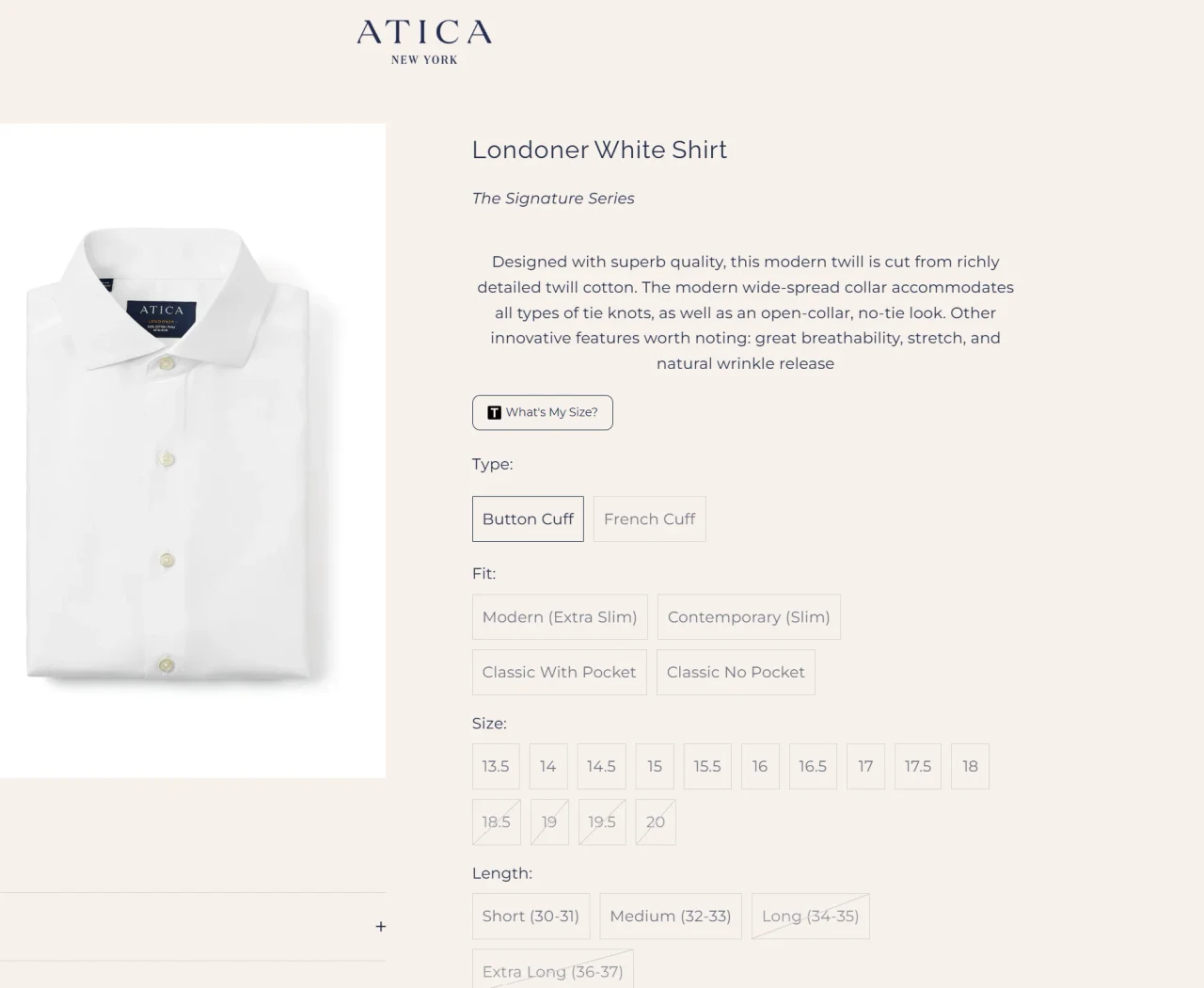Select size 16.5

813,766
